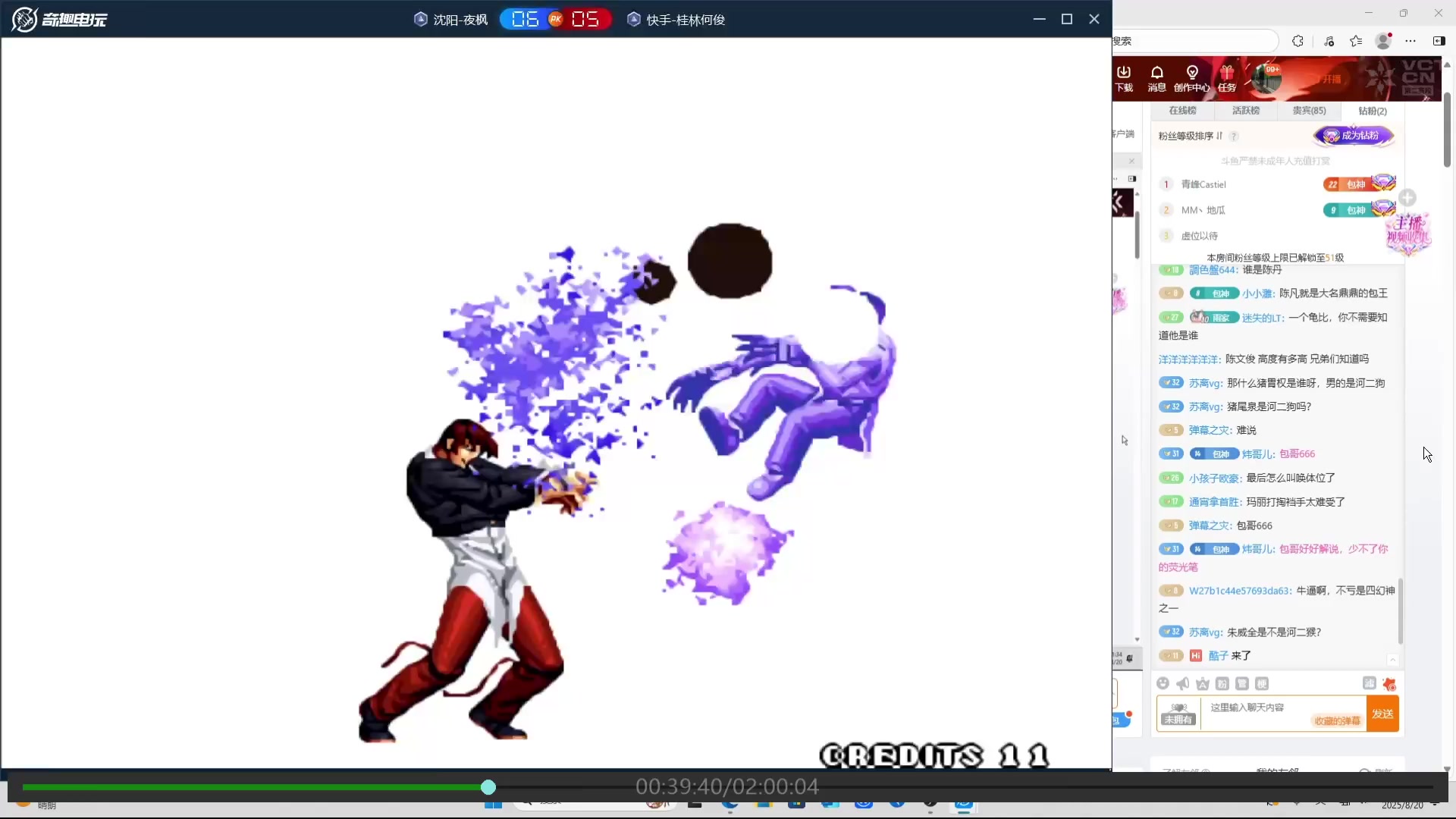The height and width of the screenshot is (819, 1456).
Task: Click the 发送 send button
Action: pyautogui.click(x=1382, y=714)
